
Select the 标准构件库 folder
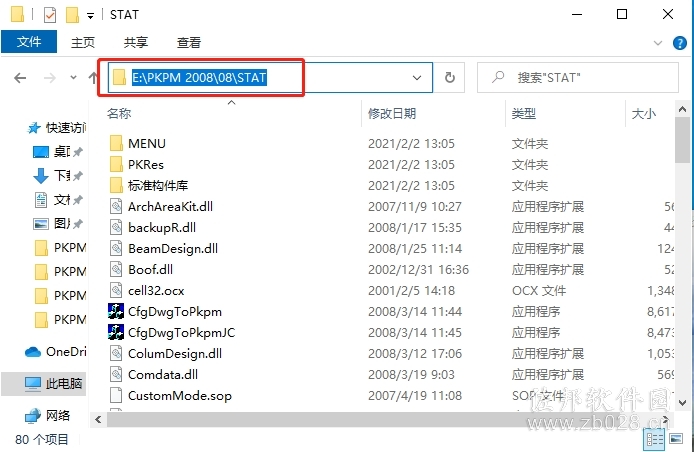158,185
